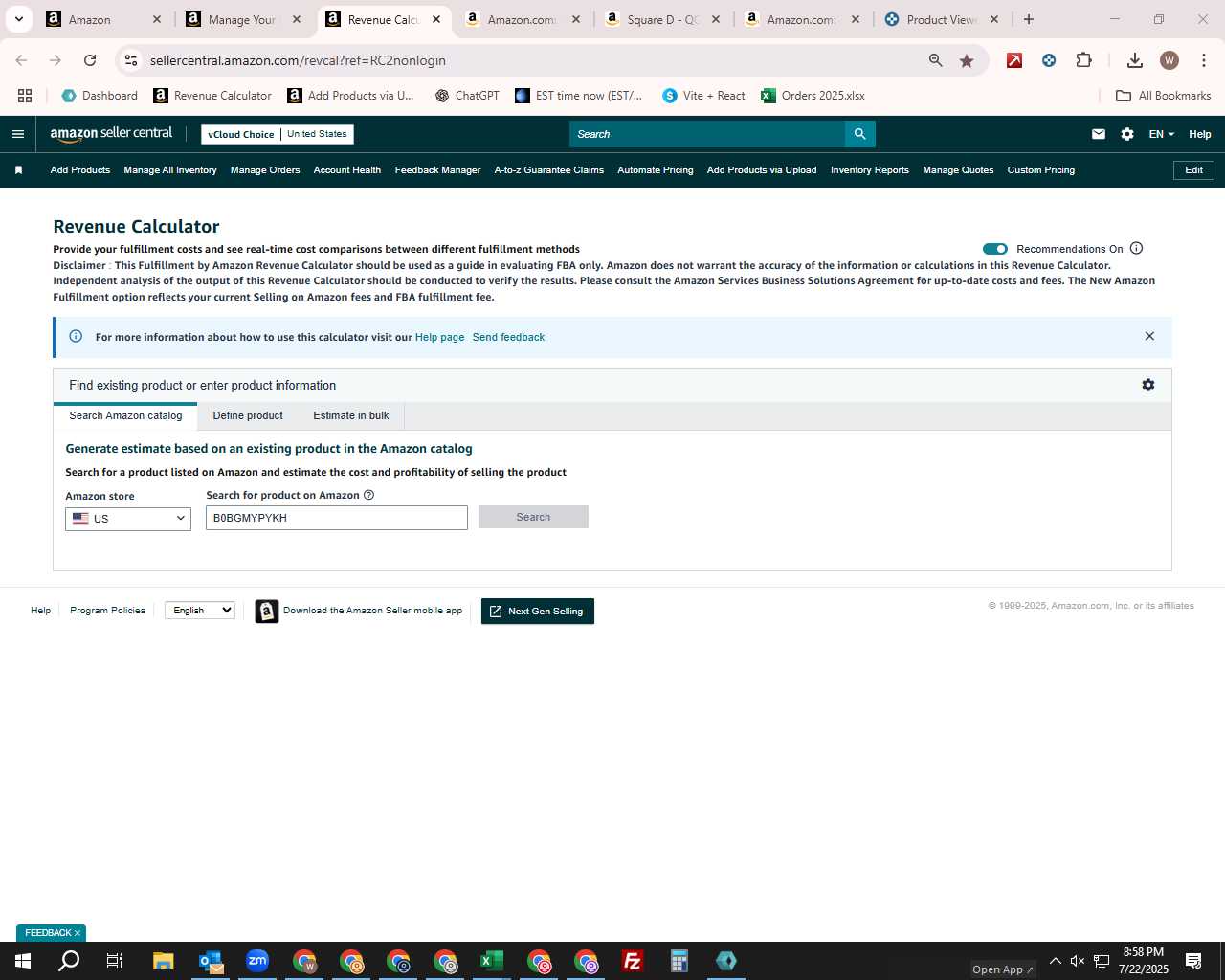
Task: Close the FEEDBACK widget
Action: (78, 933)
